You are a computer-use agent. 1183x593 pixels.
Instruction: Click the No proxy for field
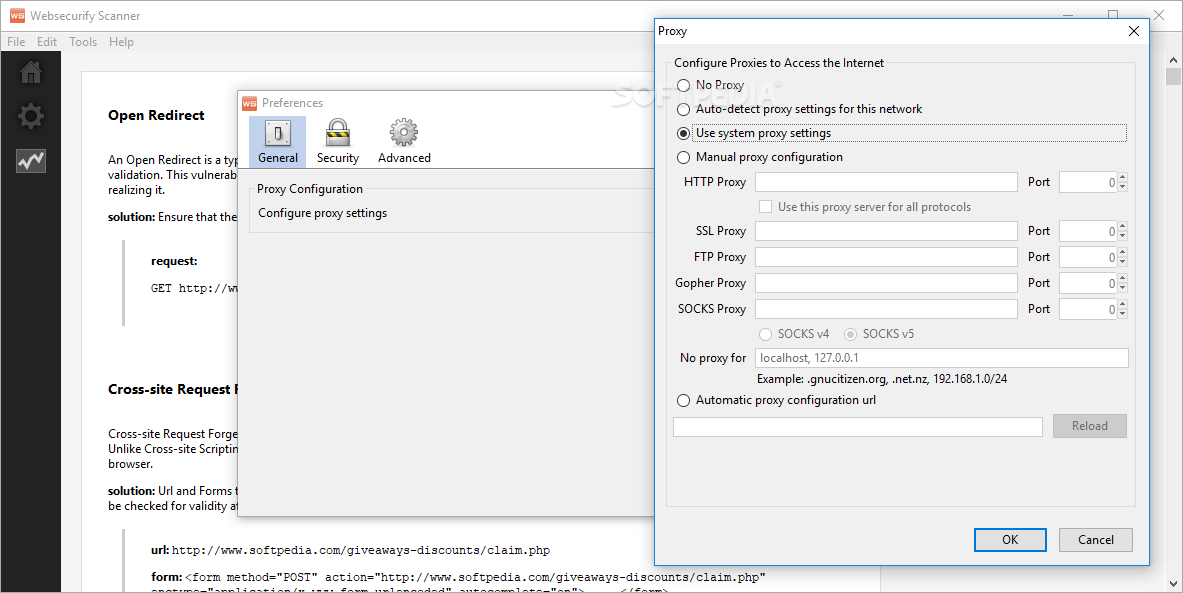pyautogui.click(x=942, y=358)
